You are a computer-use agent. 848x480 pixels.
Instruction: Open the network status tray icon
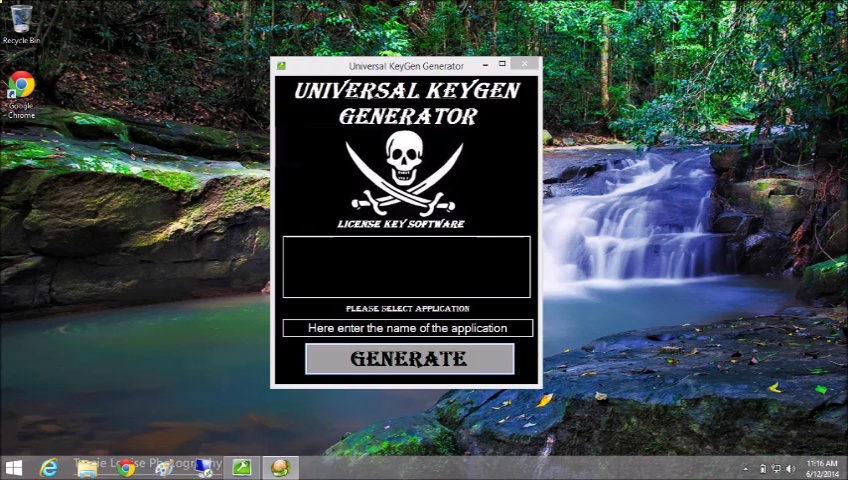(x=777, y=469)
